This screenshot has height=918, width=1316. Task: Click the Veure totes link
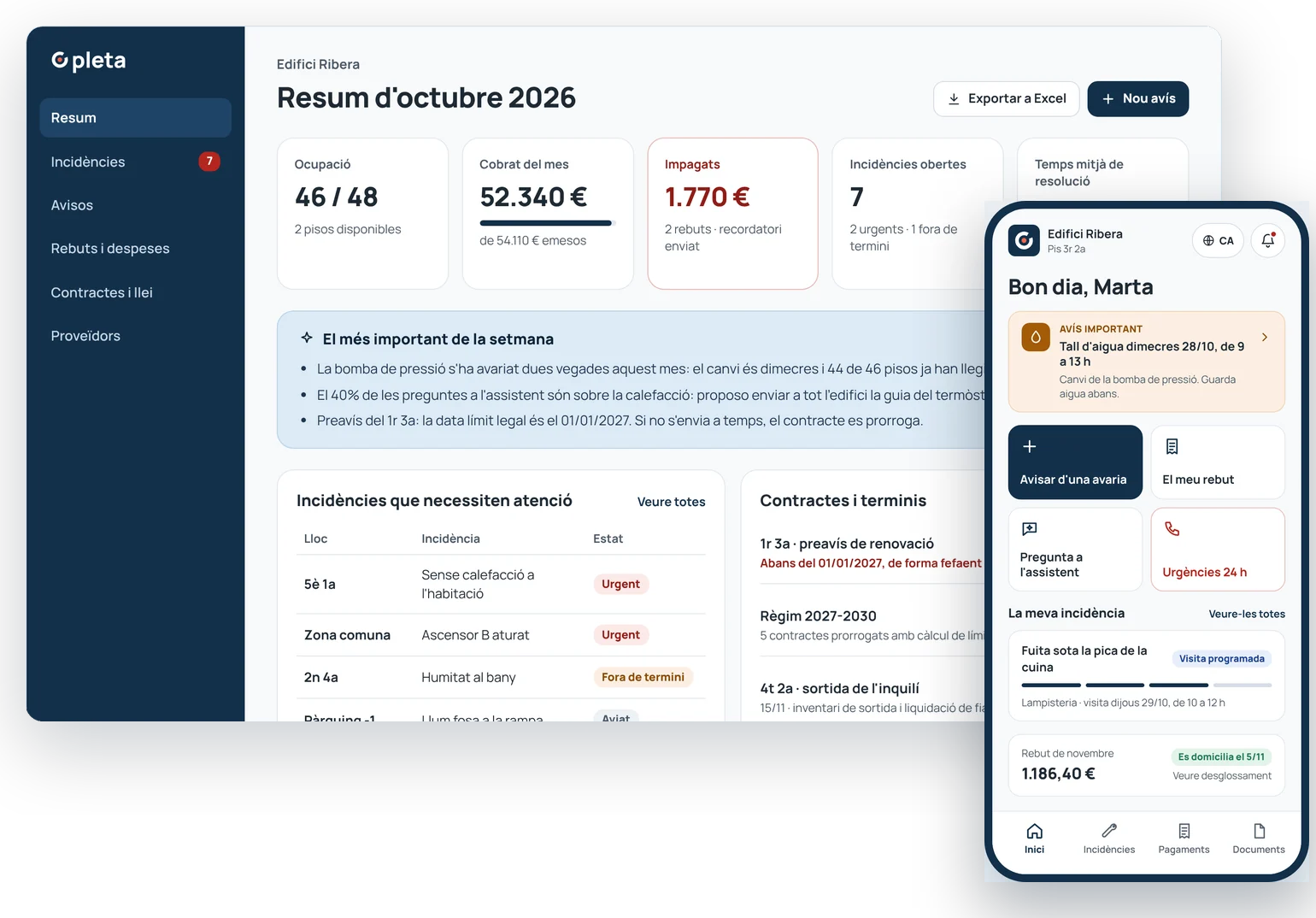pos(672,502)
